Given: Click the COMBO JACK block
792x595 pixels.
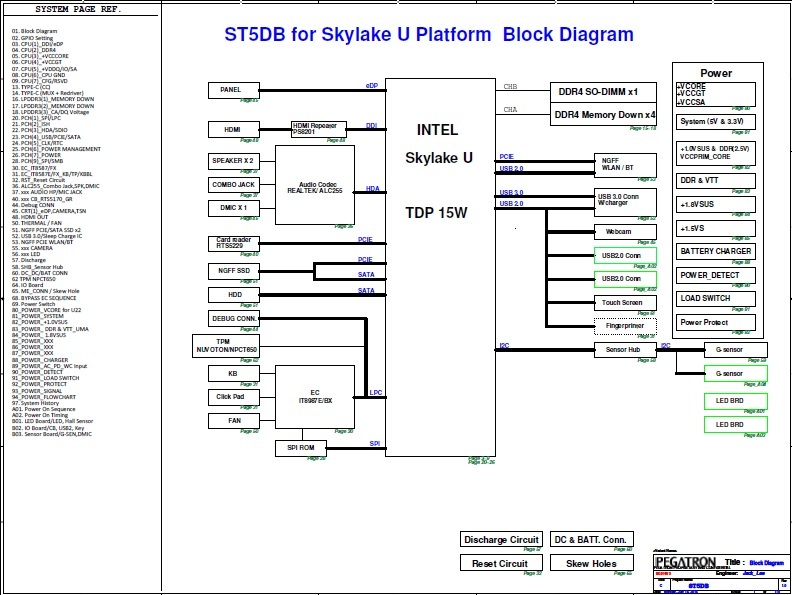Looking at the screenshot, I should (234, 185).
